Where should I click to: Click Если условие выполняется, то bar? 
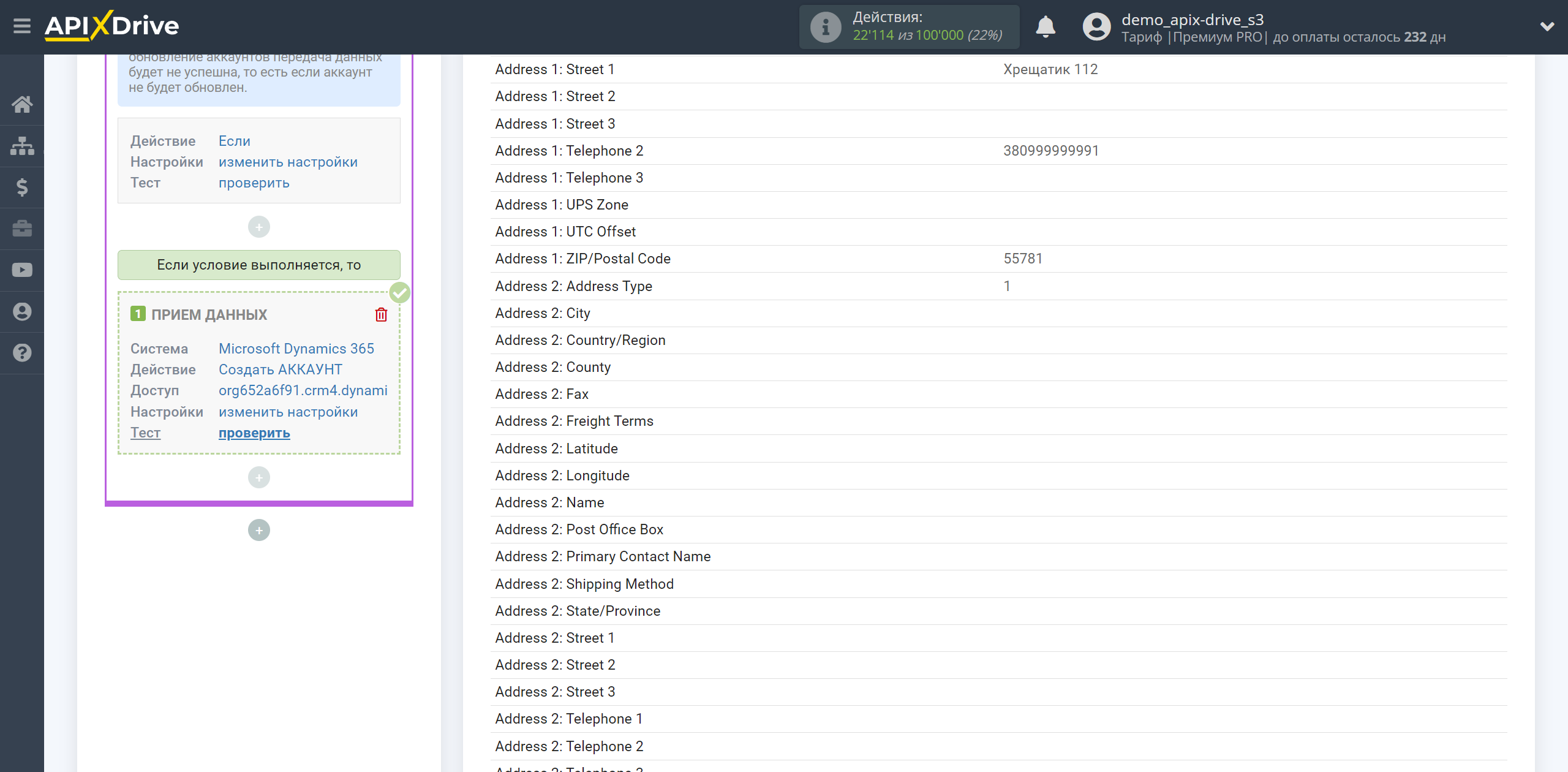259,265
